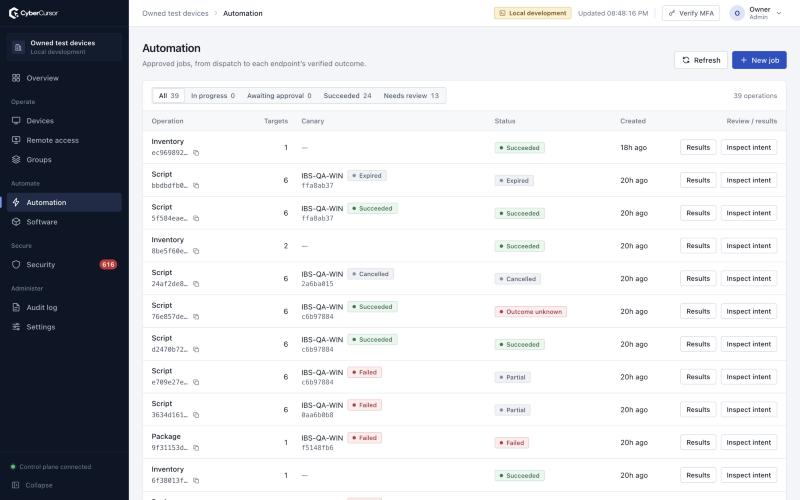Go to Owned test devices breadcrumb
Screen dimensions: 800x500
(x=176, y=13)
